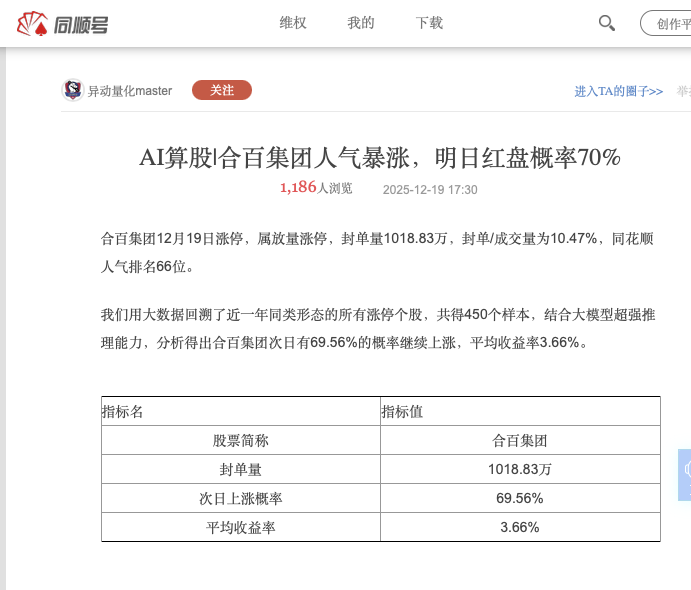The height and width of the screenshot is (590, 691).
Task: Click the 指标名 header cell
Action: (241, 412)
